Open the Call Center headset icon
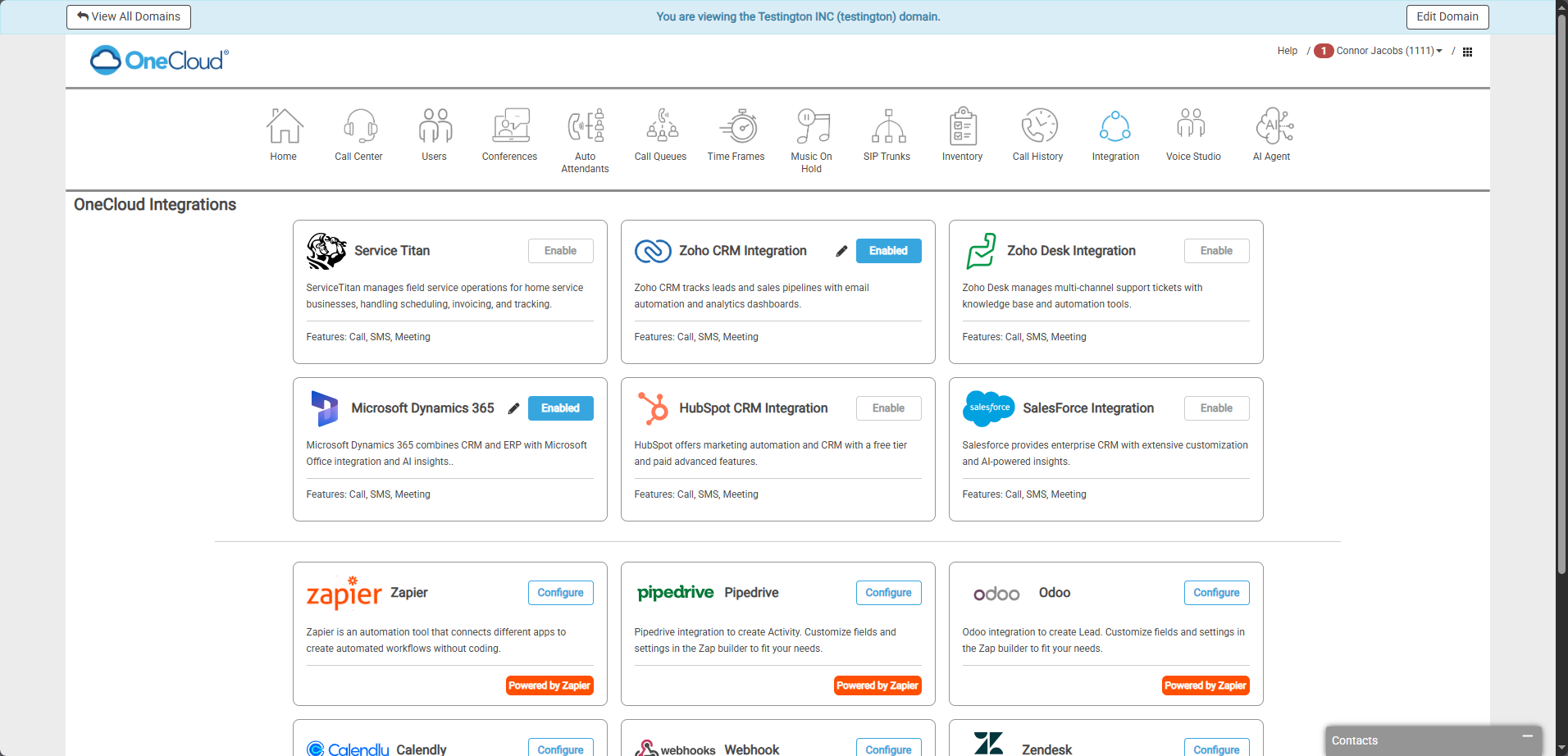 click(x=359, y=127)
